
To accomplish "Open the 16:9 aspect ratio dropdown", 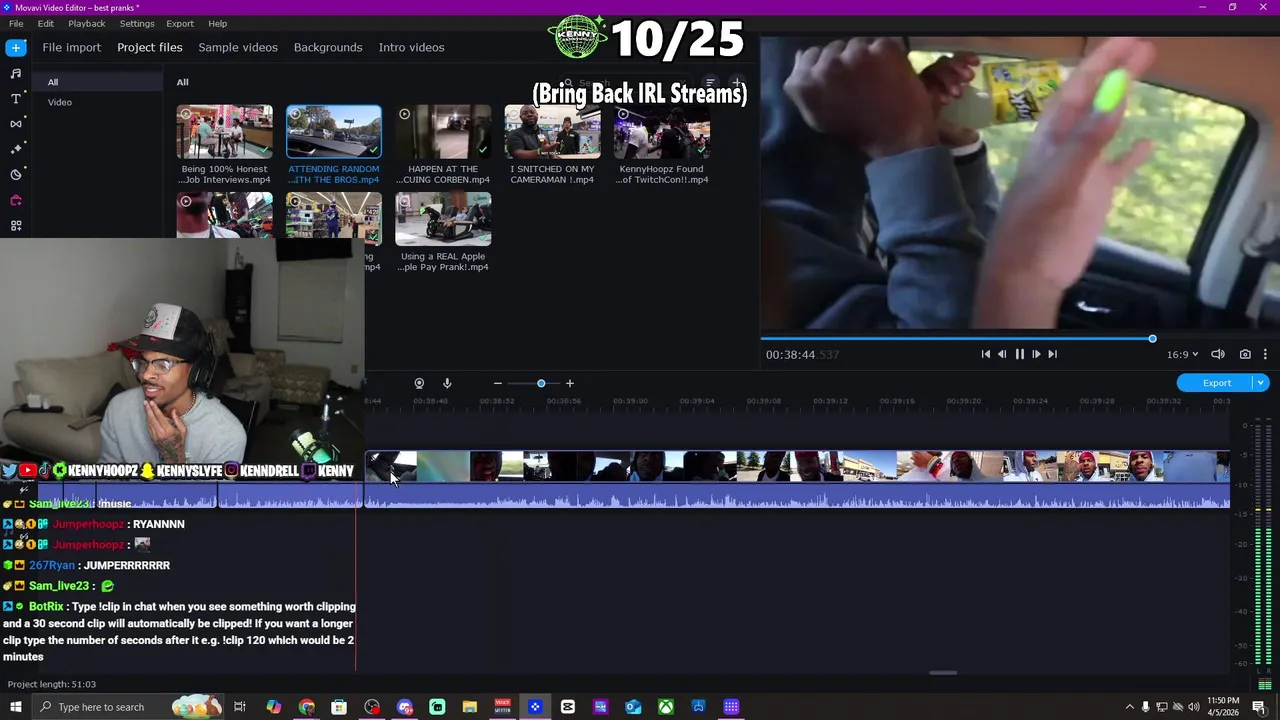I will coord(1182,354).
